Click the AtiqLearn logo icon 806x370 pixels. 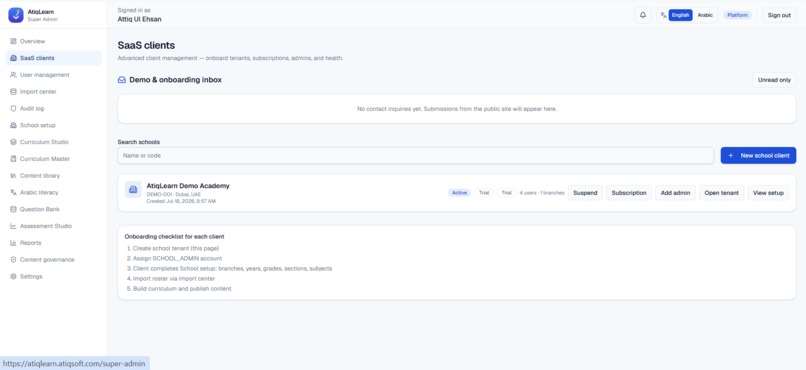(16, 15)
